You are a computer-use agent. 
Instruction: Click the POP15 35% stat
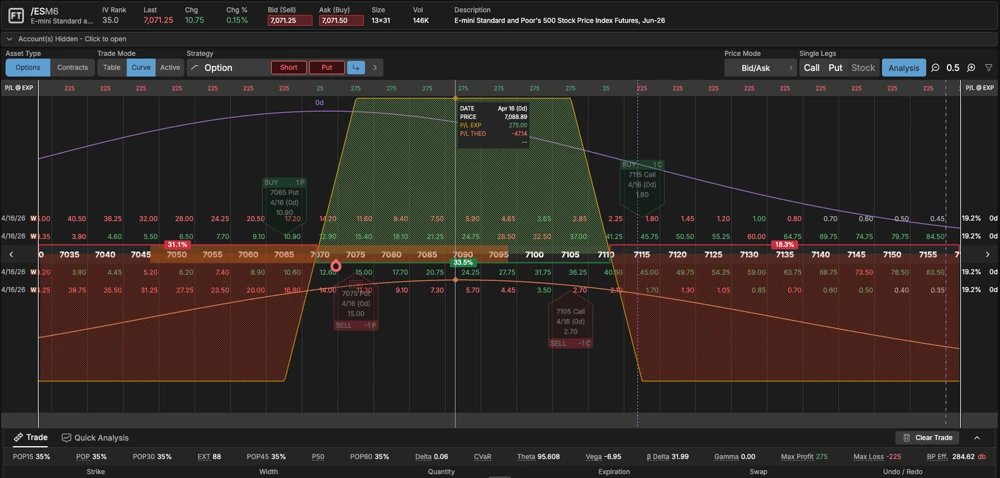pos(31,456)
